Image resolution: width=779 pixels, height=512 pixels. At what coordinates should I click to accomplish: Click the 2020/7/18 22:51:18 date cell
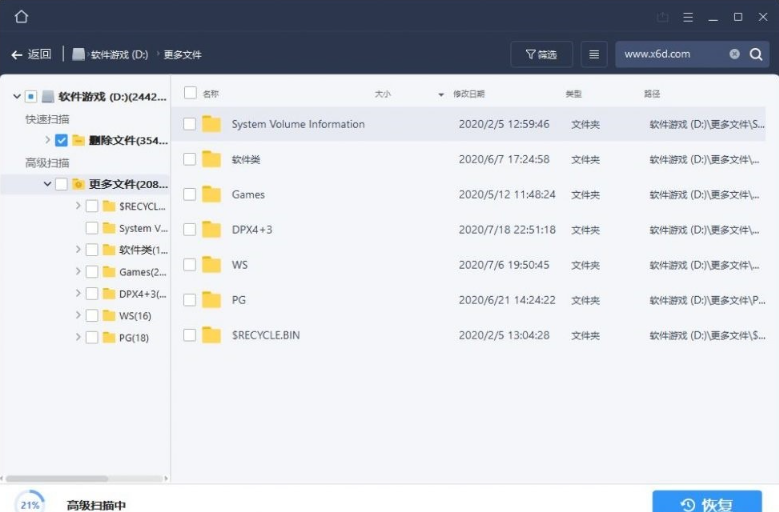507,230
